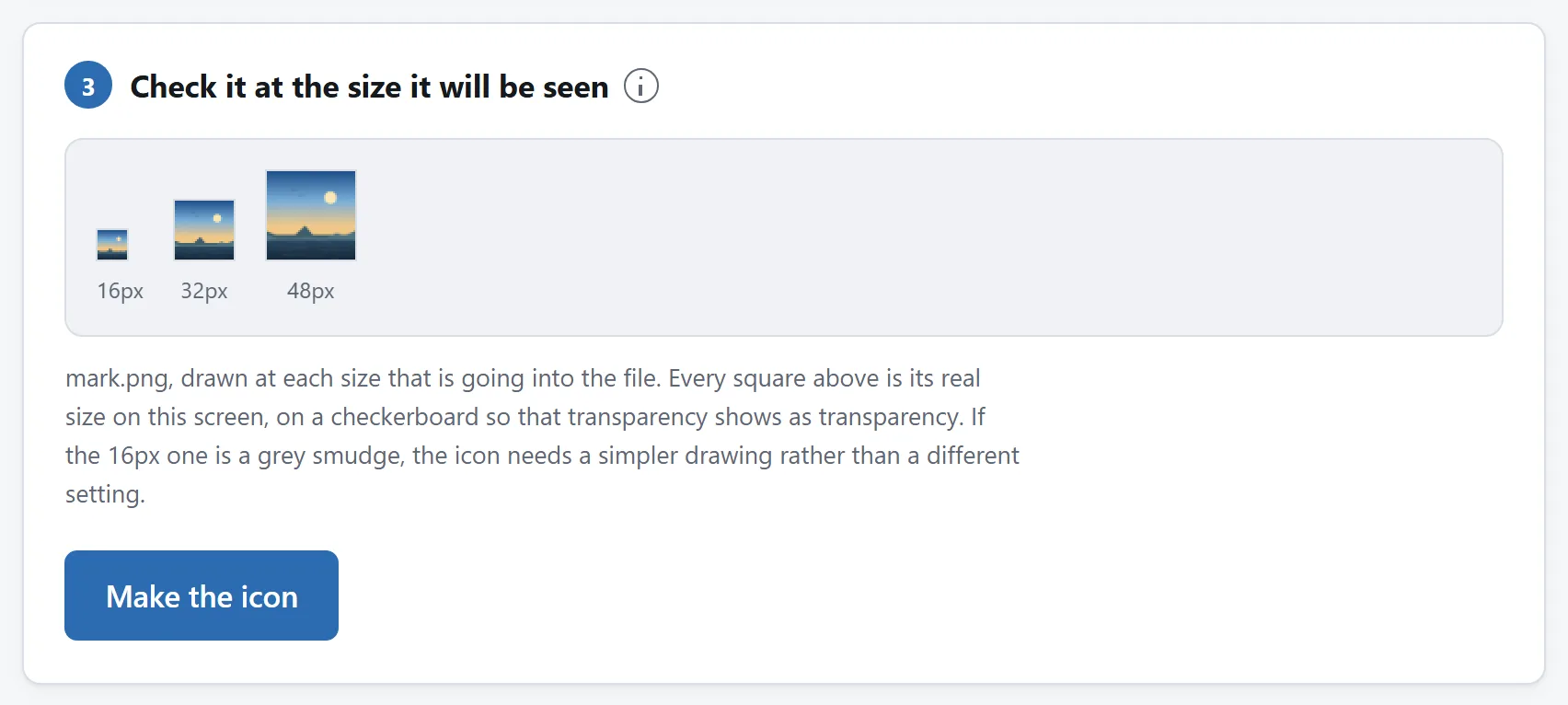This screenshot has height=705, width=1568.
Task: Click the "Check it at the size" heading
Action: click(x=369, y=87)
